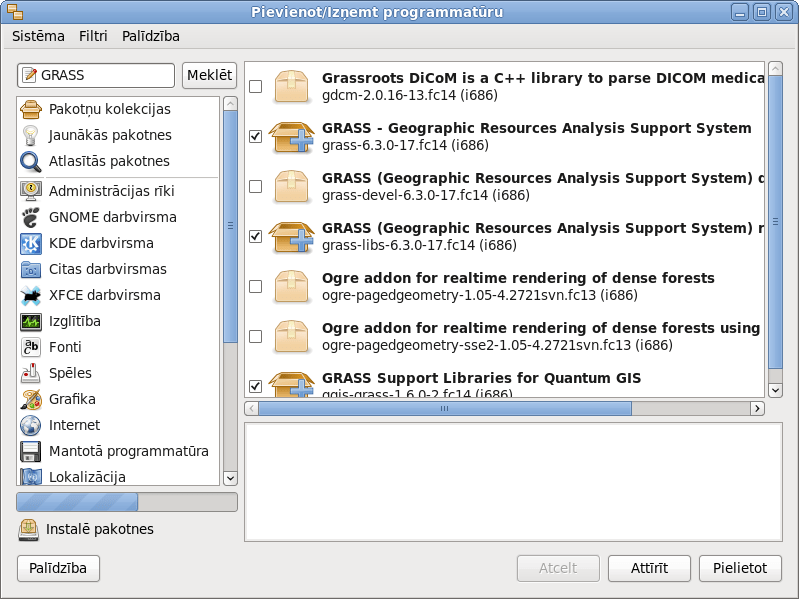Open the Sistēma menu
The height and width of the screenshot is (599, 799).
(38, 36)
